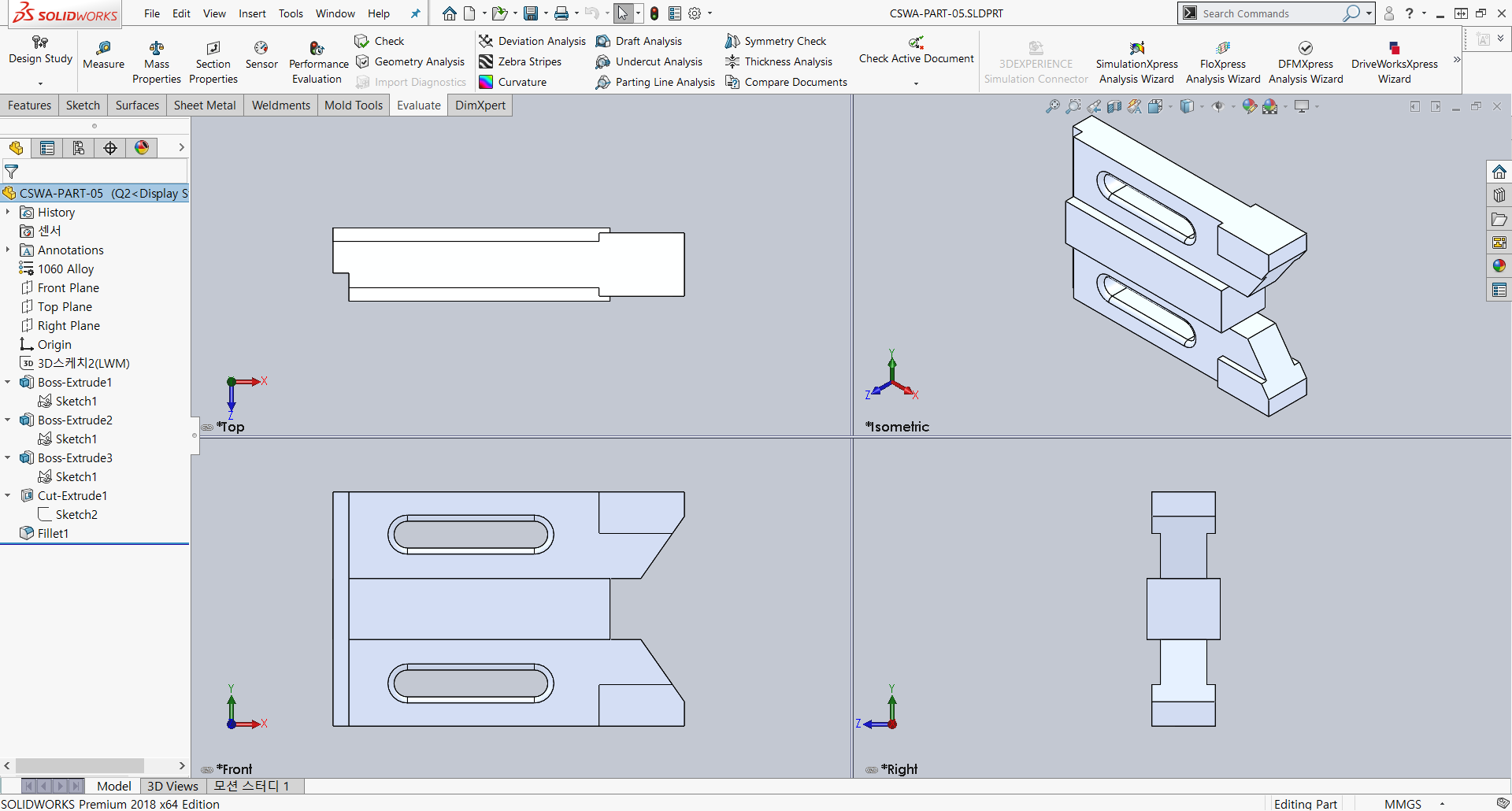Enable Zebra Stripes display
The width and height of the screenshot is (1512, 811).
(x=521, y=61)
